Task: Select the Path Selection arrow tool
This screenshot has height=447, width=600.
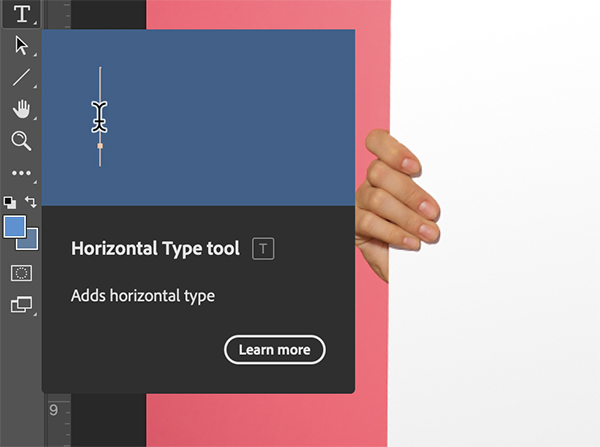Action: (x=21, y=46)
